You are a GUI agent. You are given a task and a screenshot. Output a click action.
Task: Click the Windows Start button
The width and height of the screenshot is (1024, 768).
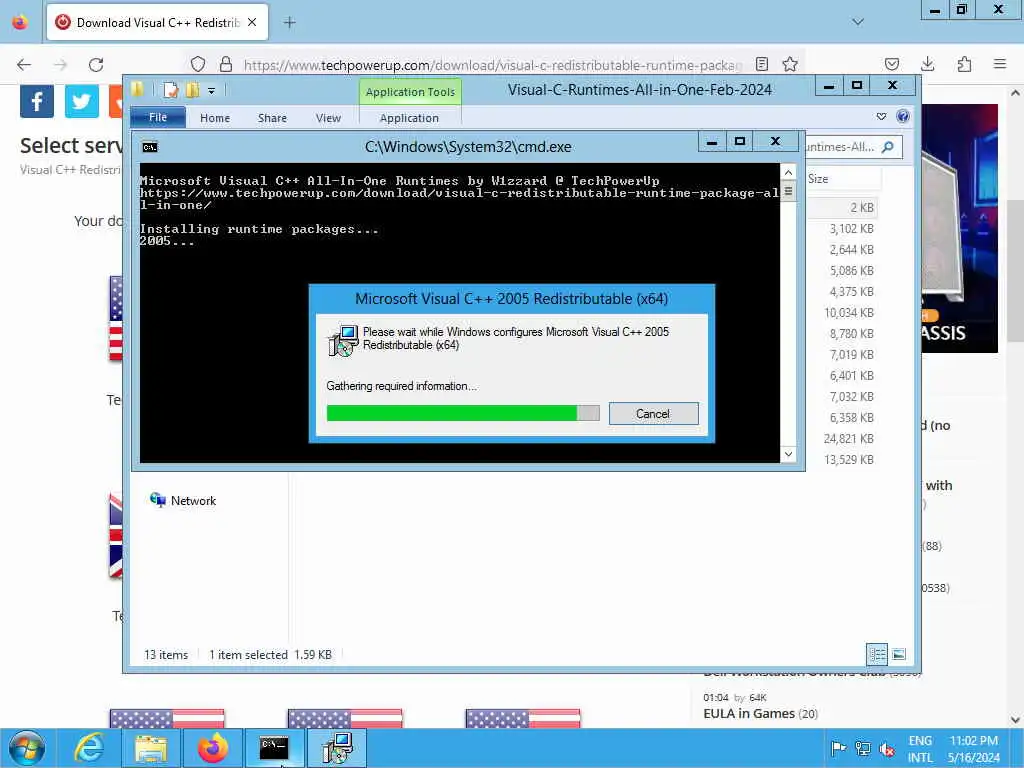(x=27, y=748)
